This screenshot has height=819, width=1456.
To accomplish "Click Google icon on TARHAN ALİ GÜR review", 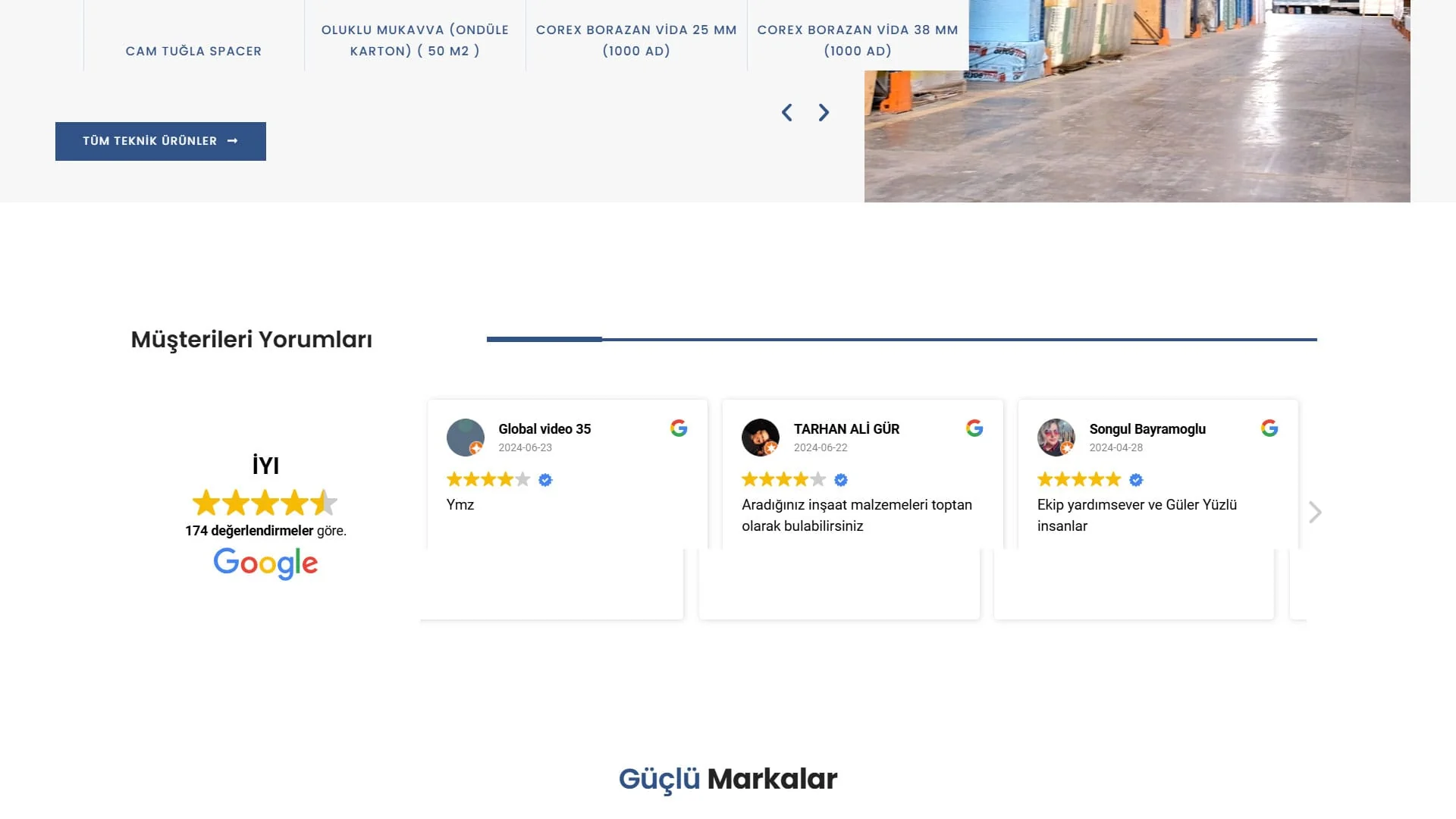I will [974, 428].
